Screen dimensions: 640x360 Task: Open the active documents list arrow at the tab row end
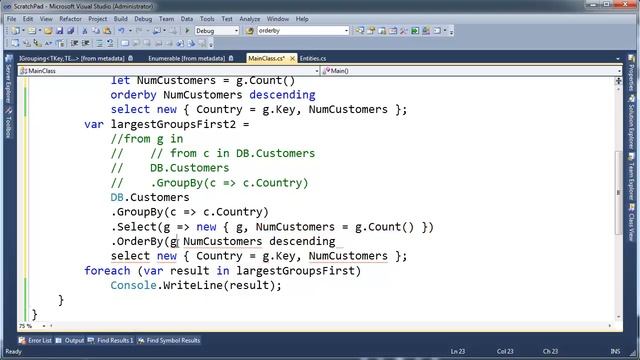[618, 59]
